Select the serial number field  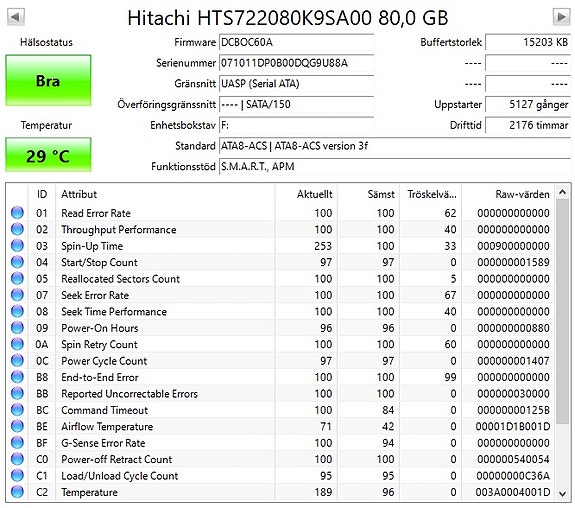296,63
